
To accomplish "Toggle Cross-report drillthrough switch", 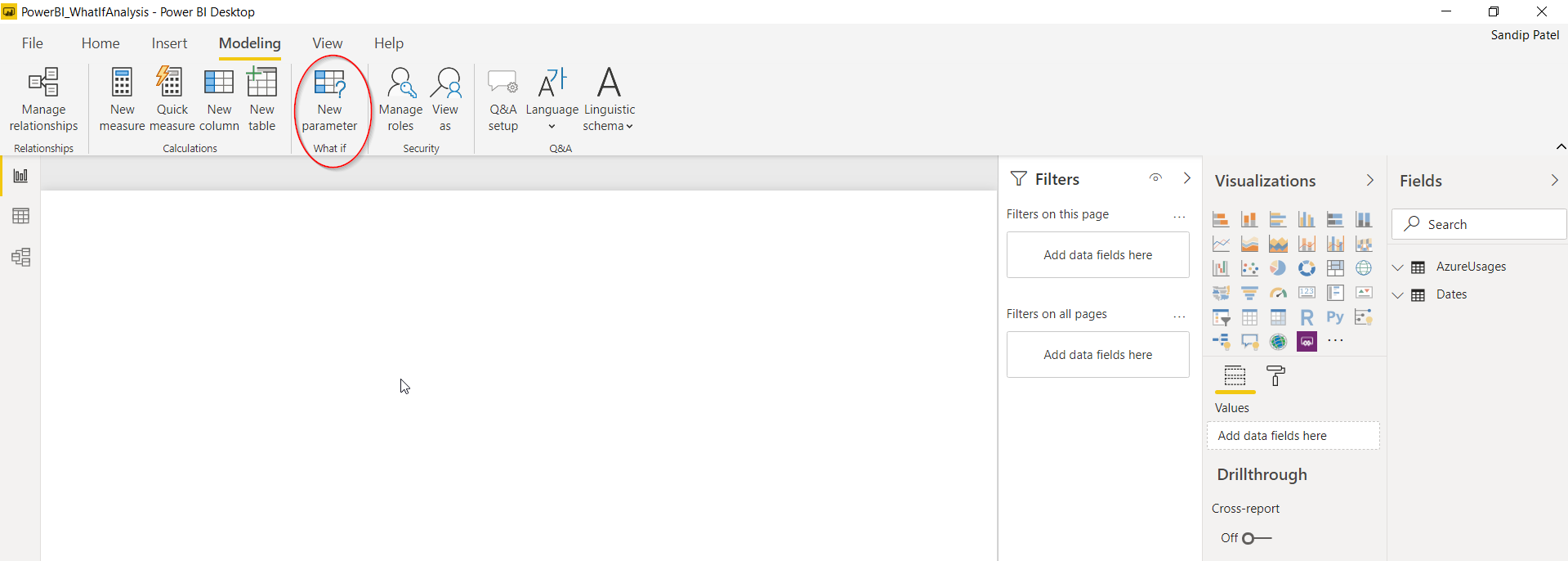I will (x=1257, y=538).
